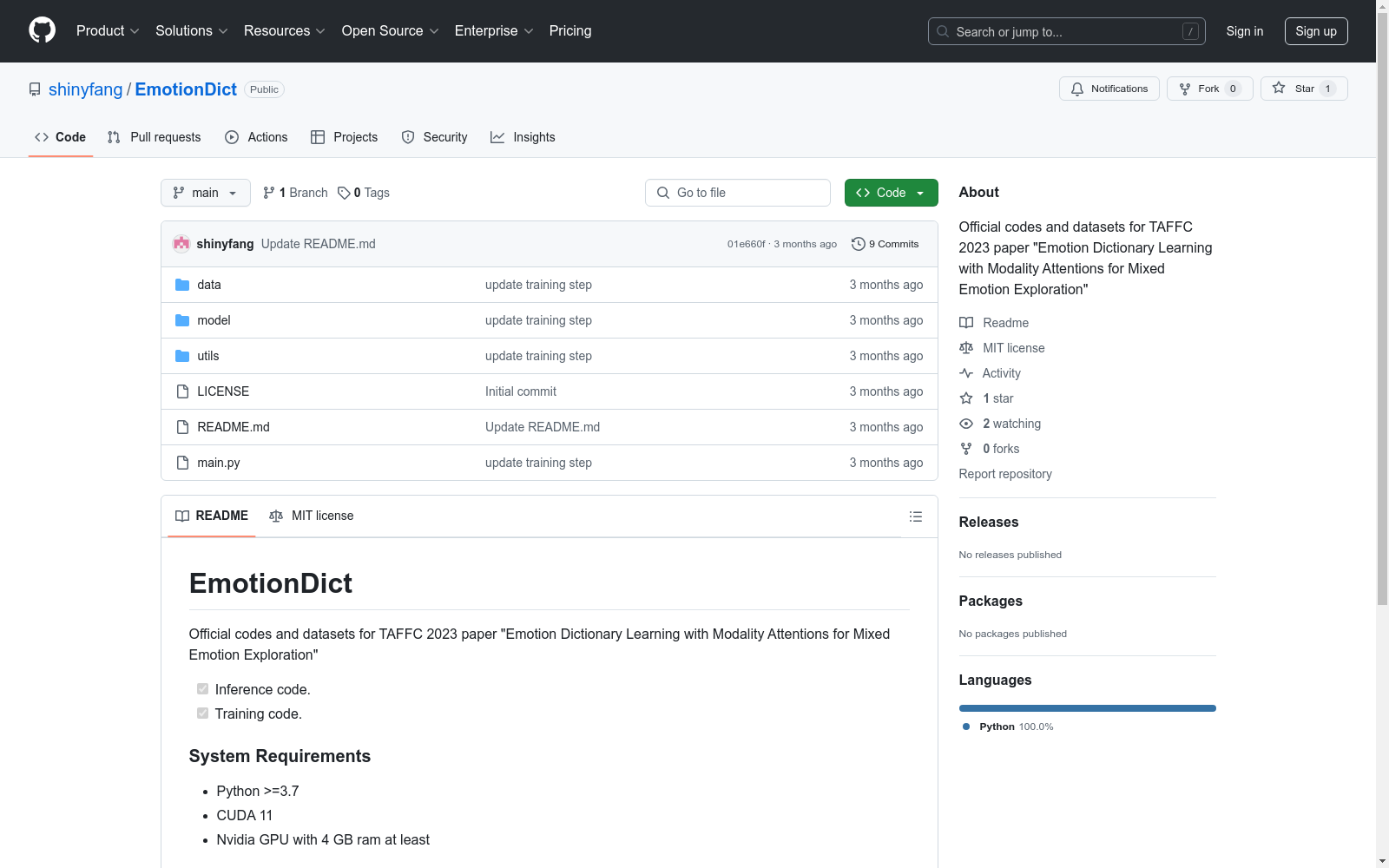The height and width of the screenshot is (868, 1389).
Task: Click the utils folder icon
Action: [x=182, y=356]
